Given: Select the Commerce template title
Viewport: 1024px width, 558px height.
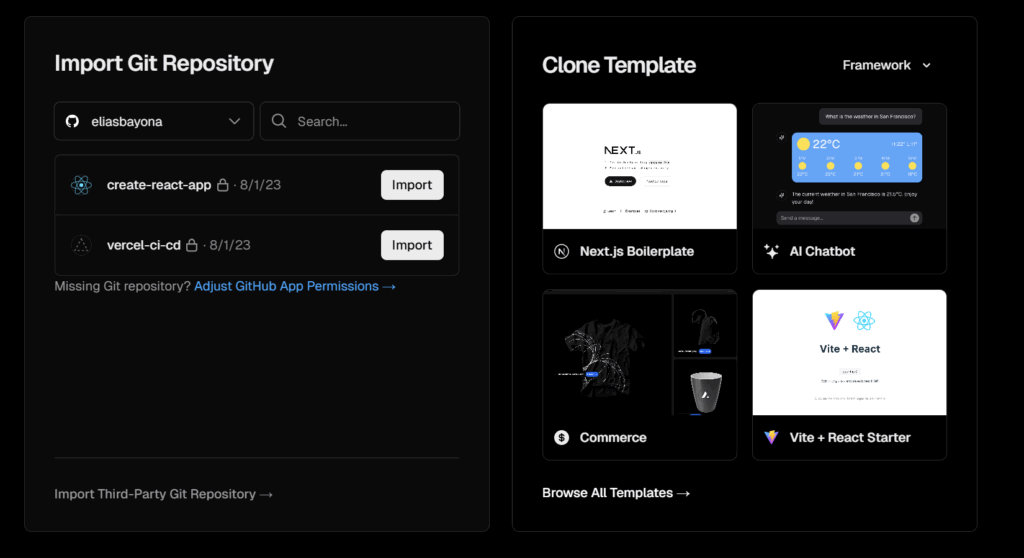Looking at the screenshot, I should 613,438.
